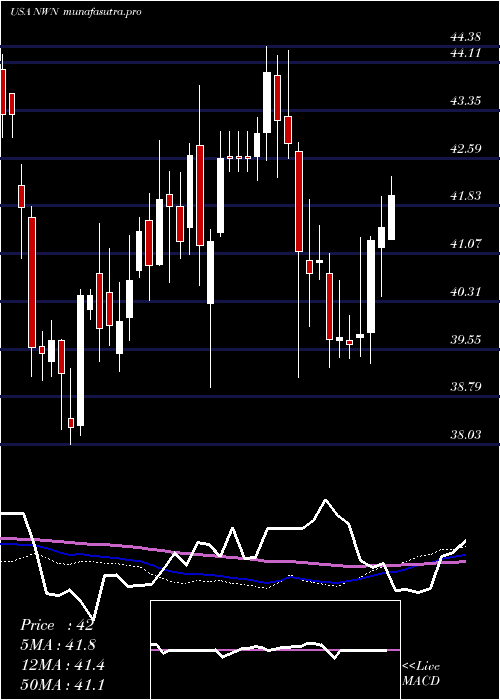Click the 39.55 price level label

pyautogui.click(x=466, y=340)
